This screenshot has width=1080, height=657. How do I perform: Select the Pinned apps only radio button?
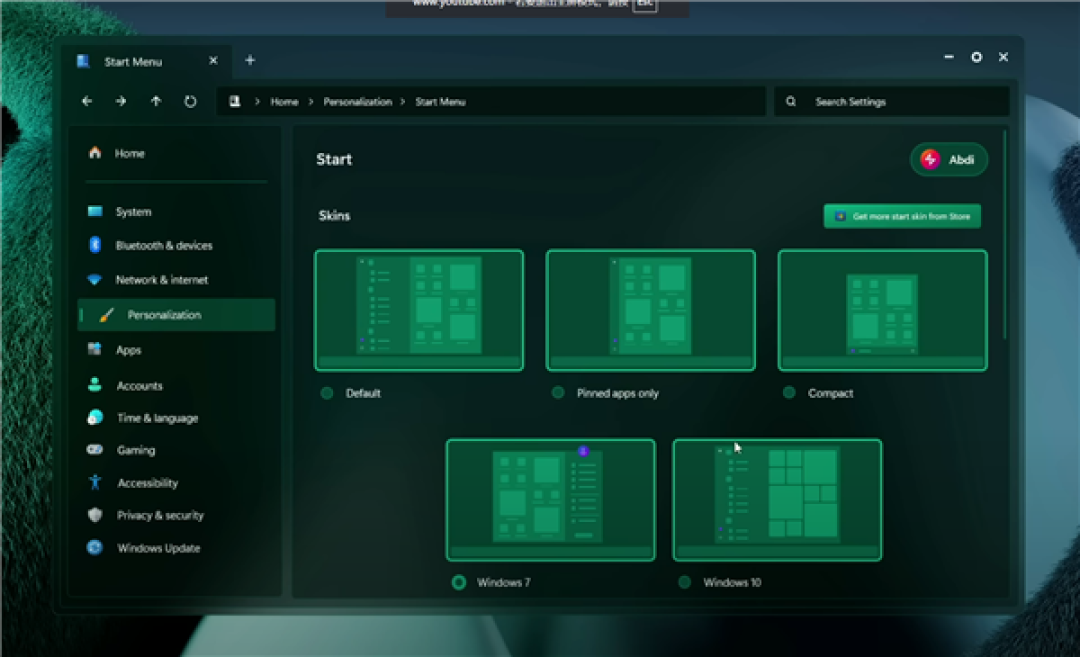[x=559, y=393]
